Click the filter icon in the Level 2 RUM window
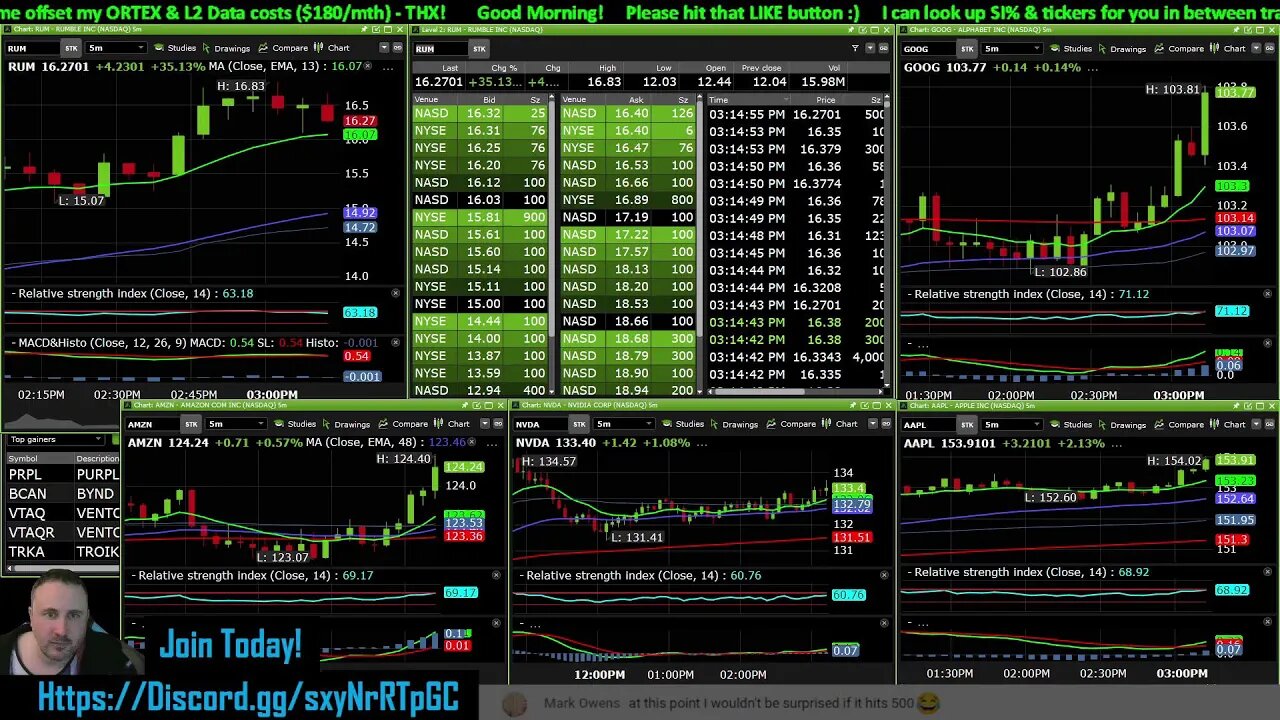 point(855,48)
